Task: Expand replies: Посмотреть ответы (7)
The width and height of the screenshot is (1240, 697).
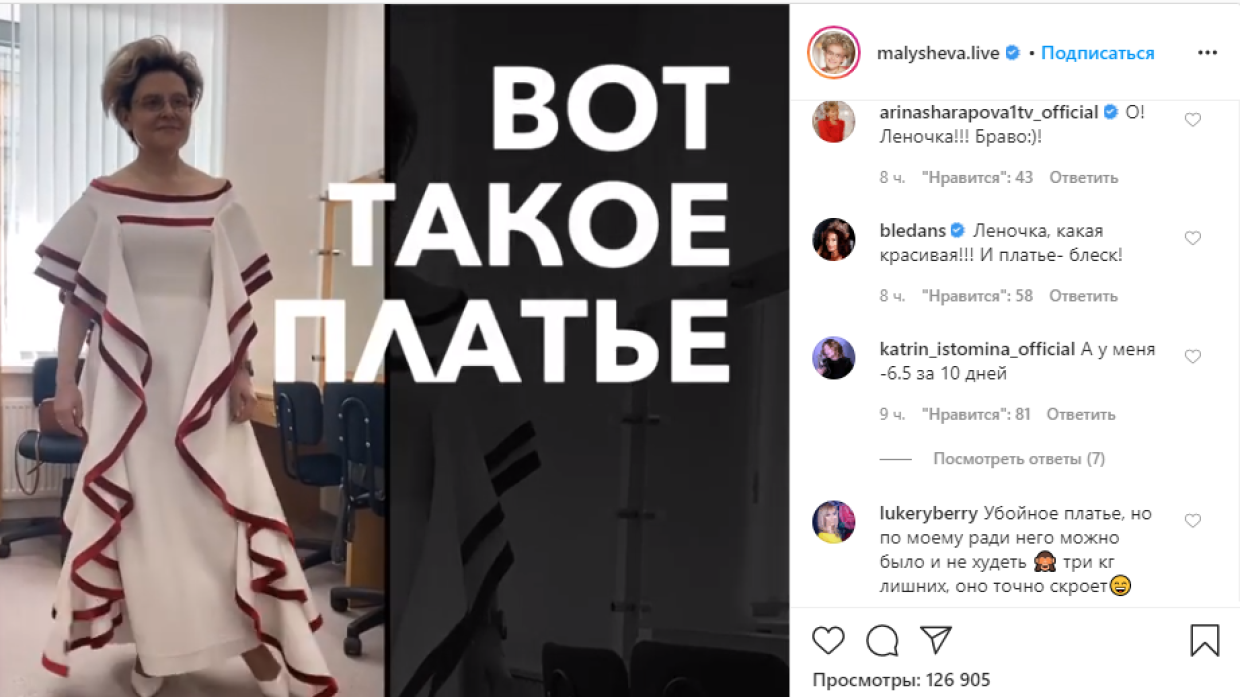Action: [1019, 459]
